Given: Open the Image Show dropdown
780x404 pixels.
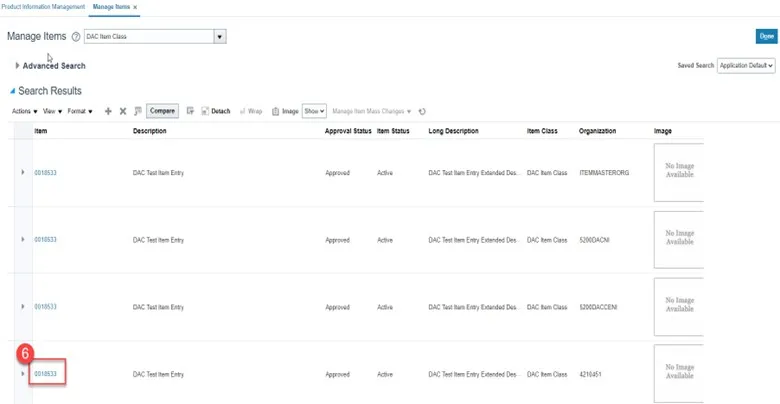Looking at the screenshot, I should pyautogui.click(x=314, y=111).
